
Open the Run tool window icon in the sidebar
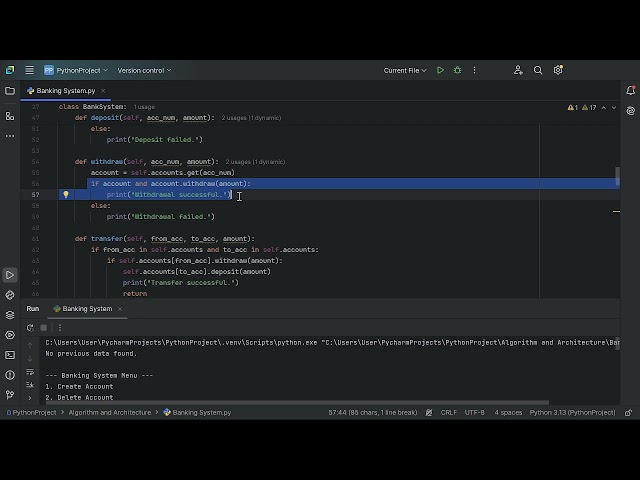[x=10, y=275]
